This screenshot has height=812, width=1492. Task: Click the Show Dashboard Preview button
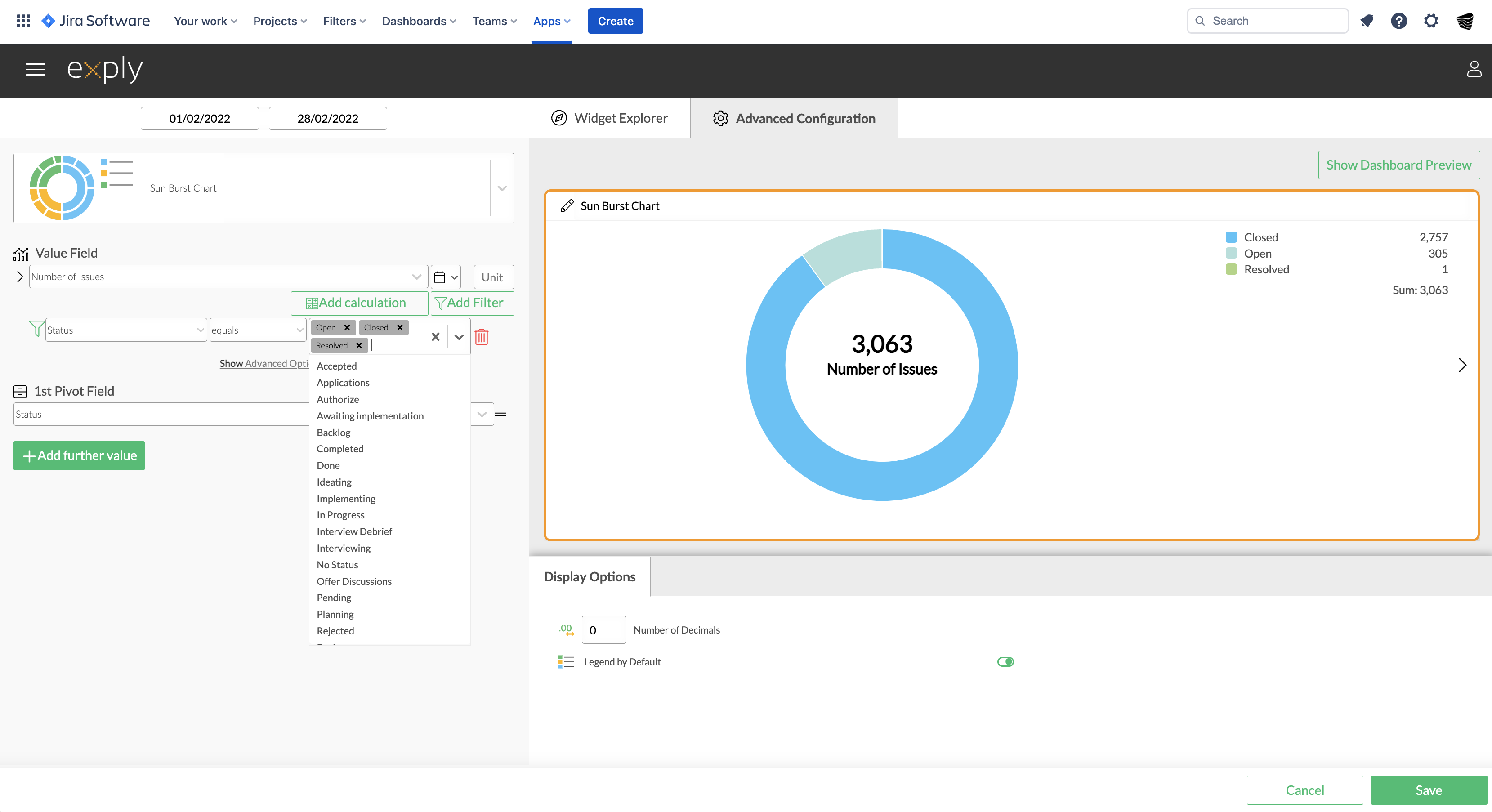1399,165
